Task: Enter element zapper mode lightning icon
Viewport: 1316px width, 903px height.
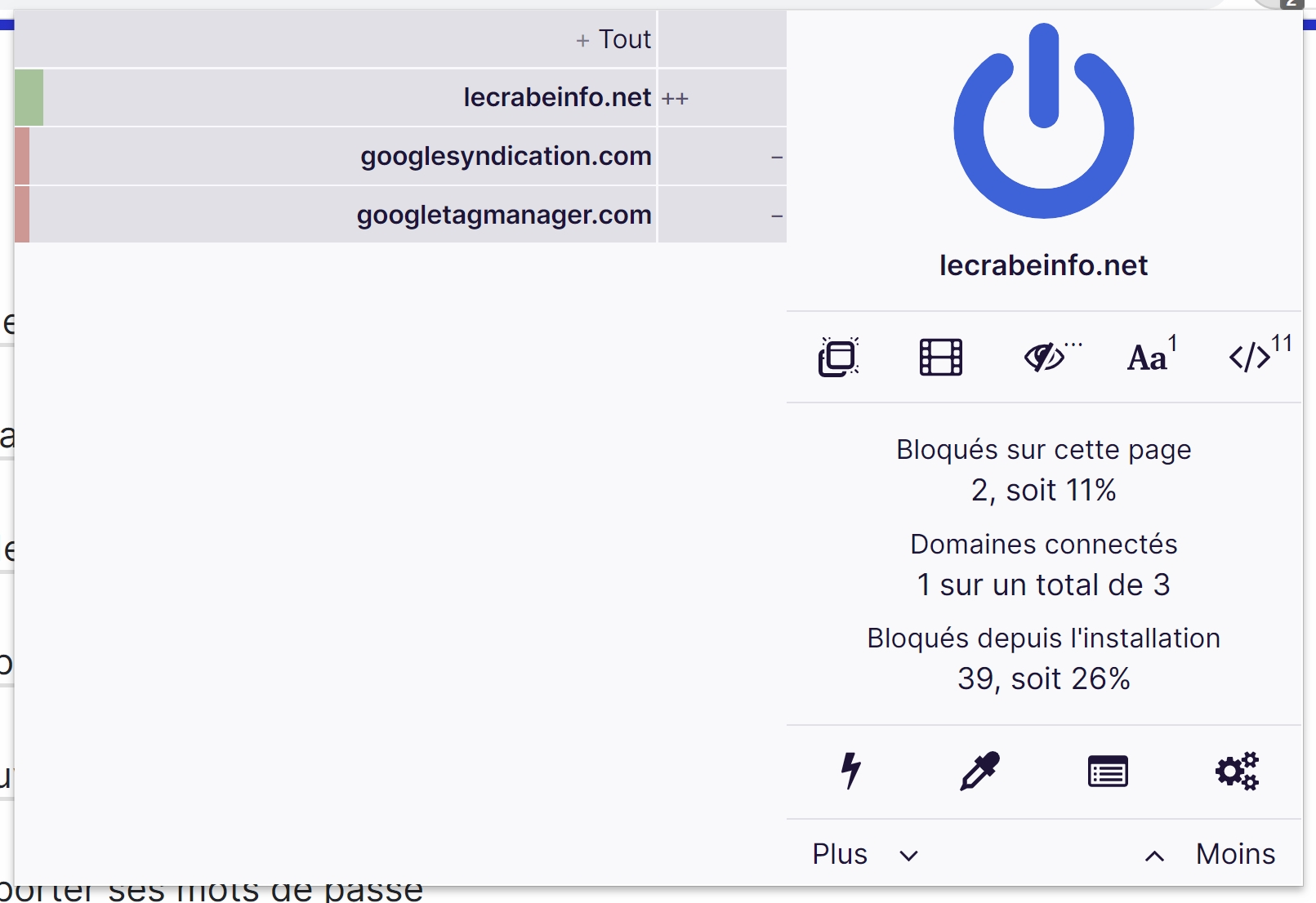Action: coord(851,771)
